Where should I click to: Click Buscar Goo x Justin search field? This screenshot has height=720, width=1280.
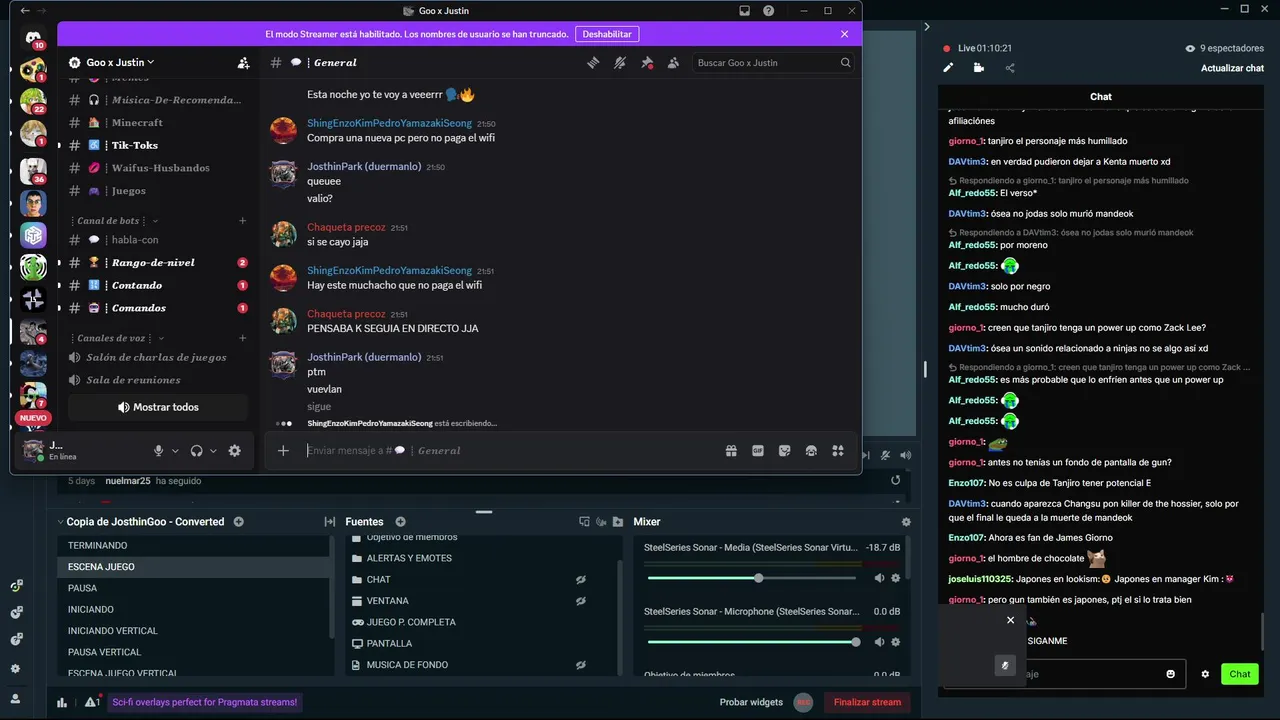pos(774,63)
